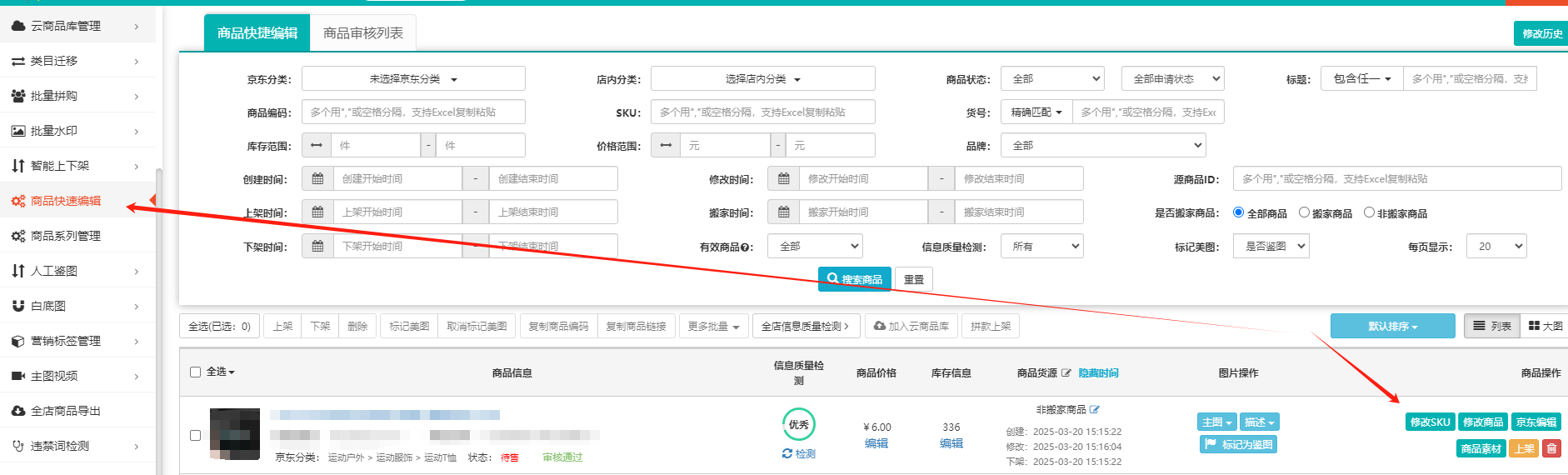Select the 搬家商品 radio button
The image size is (1568, 475).
(x=1305, y=212)
